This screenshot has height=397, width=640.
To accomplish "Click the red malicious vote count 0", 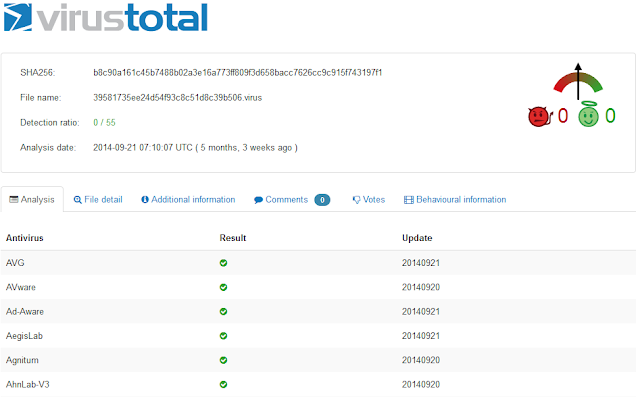I will [563, 116].
